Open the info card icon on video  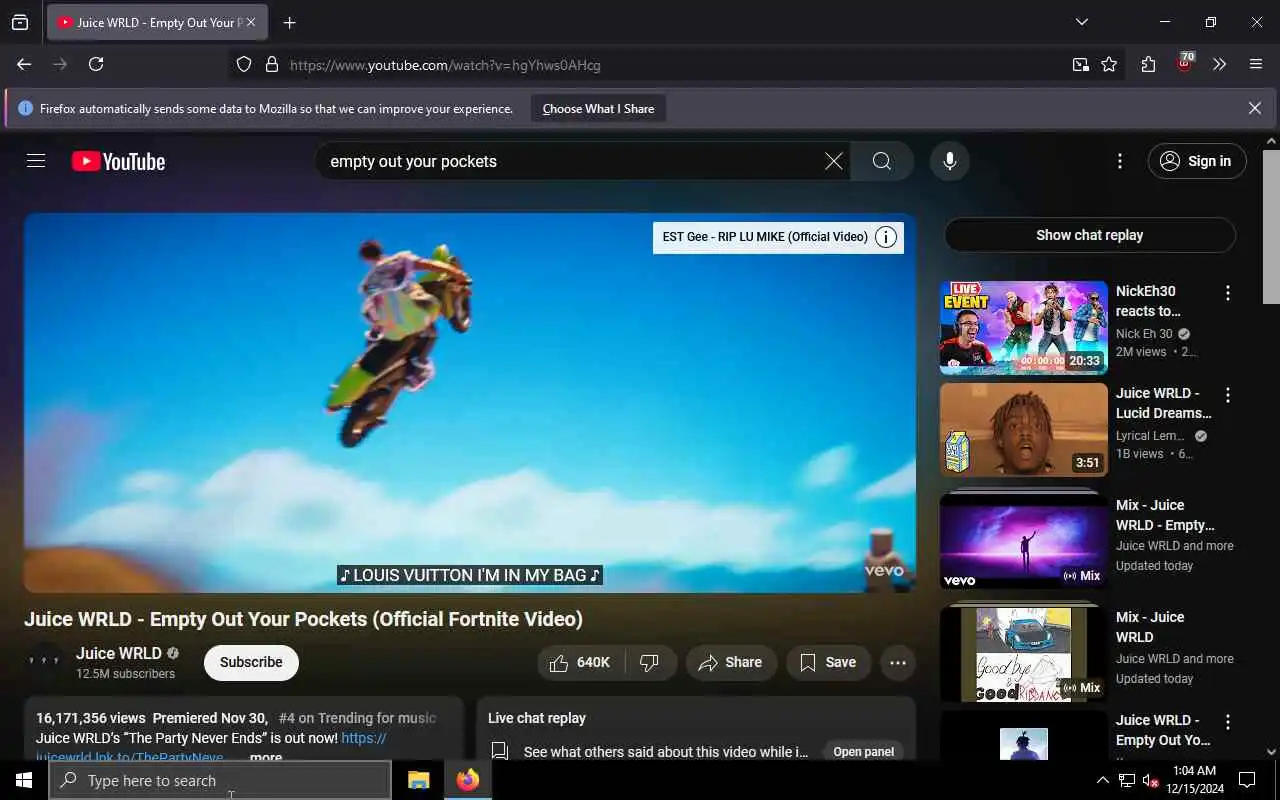[x=885, y=237]
